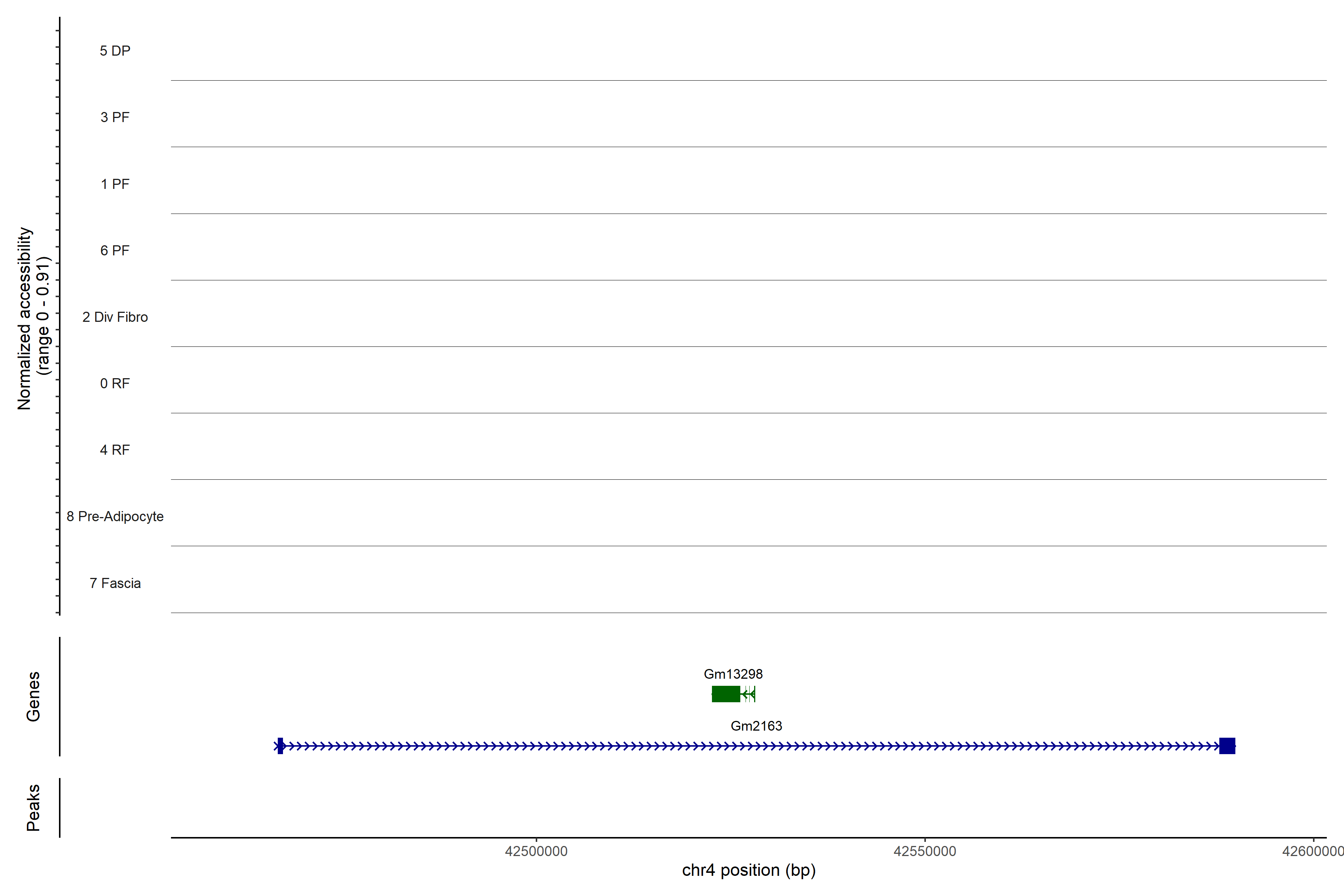Click the Peaks panel label
Screen dimensions: 1344x896
(x=33, y=807)
